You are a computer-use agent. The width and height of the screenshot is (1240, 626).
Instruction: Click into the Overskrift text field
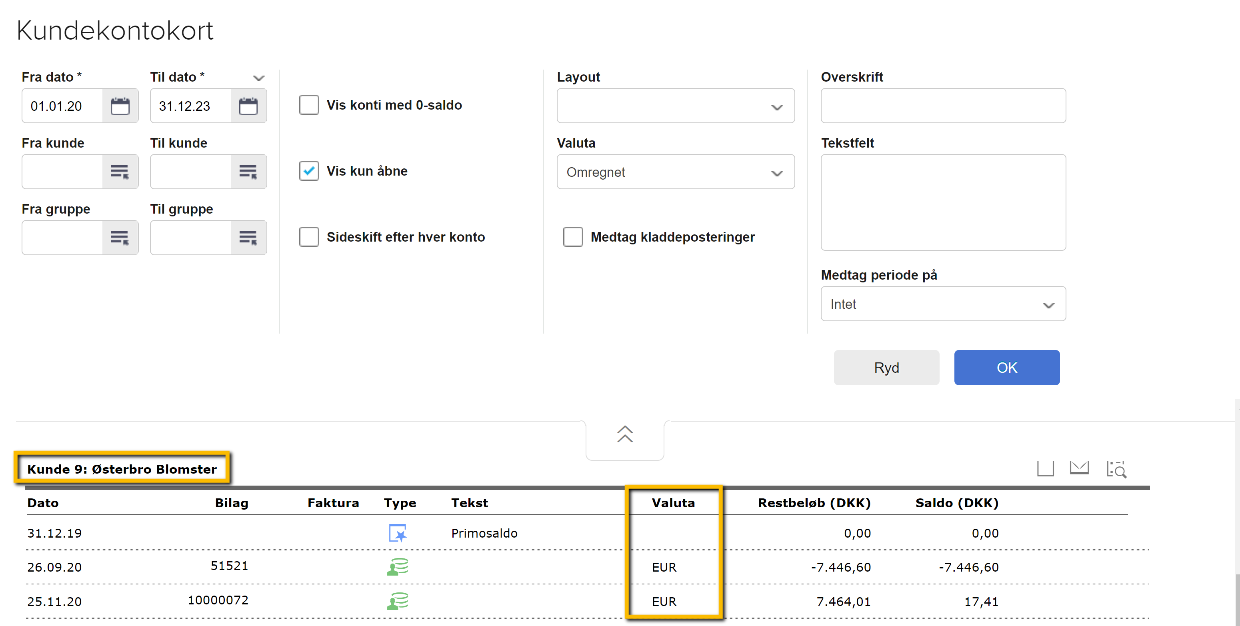click(x=942, y=106)
